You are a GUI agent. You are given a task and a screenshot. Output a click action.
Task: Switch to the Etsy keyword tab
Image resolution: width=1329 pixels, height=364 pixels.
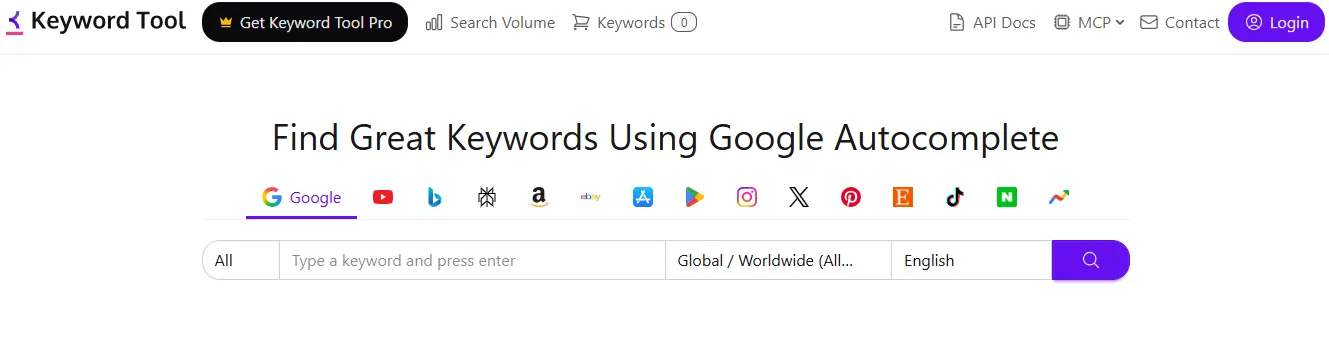[x=903, y=198]
